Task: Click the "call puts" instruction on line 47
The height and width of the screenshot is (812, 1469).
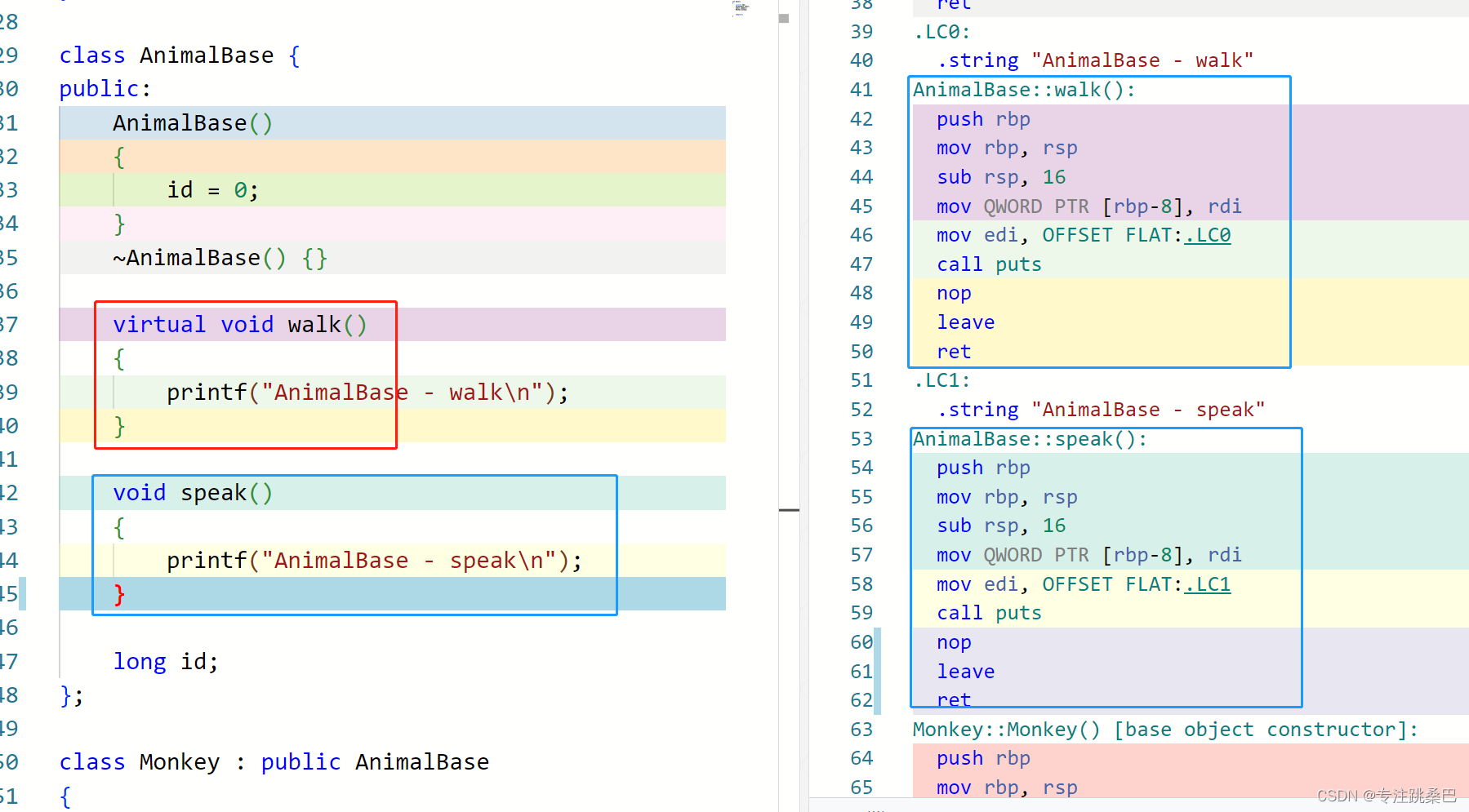Action: (x=989, y=264)
